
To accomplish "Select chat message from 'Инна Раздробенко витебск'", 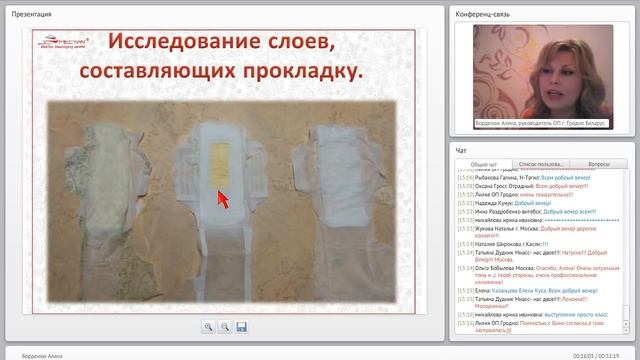I will tap(527, 211).
